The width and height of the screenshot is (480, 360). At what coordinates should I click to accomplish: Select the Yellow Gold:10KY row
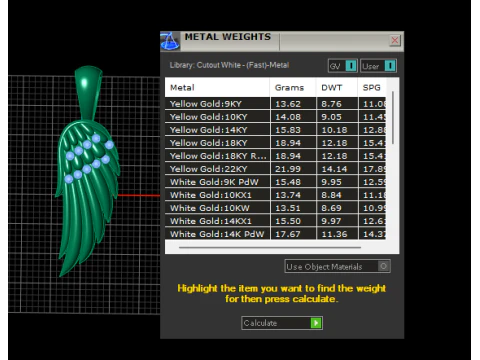click(x=275, y=117)
